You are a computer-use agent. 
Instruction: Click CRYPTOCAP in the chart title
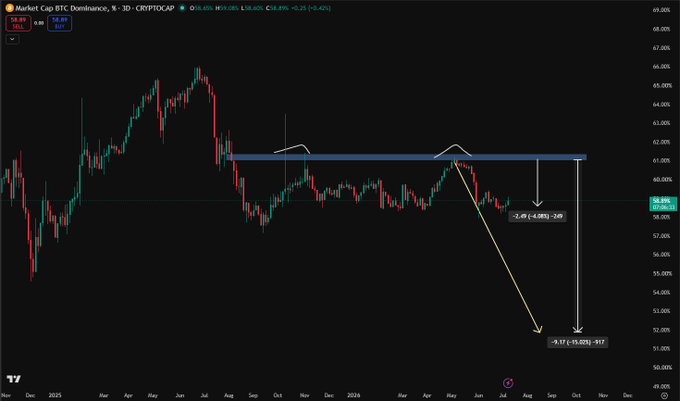(x=155, y=8)
